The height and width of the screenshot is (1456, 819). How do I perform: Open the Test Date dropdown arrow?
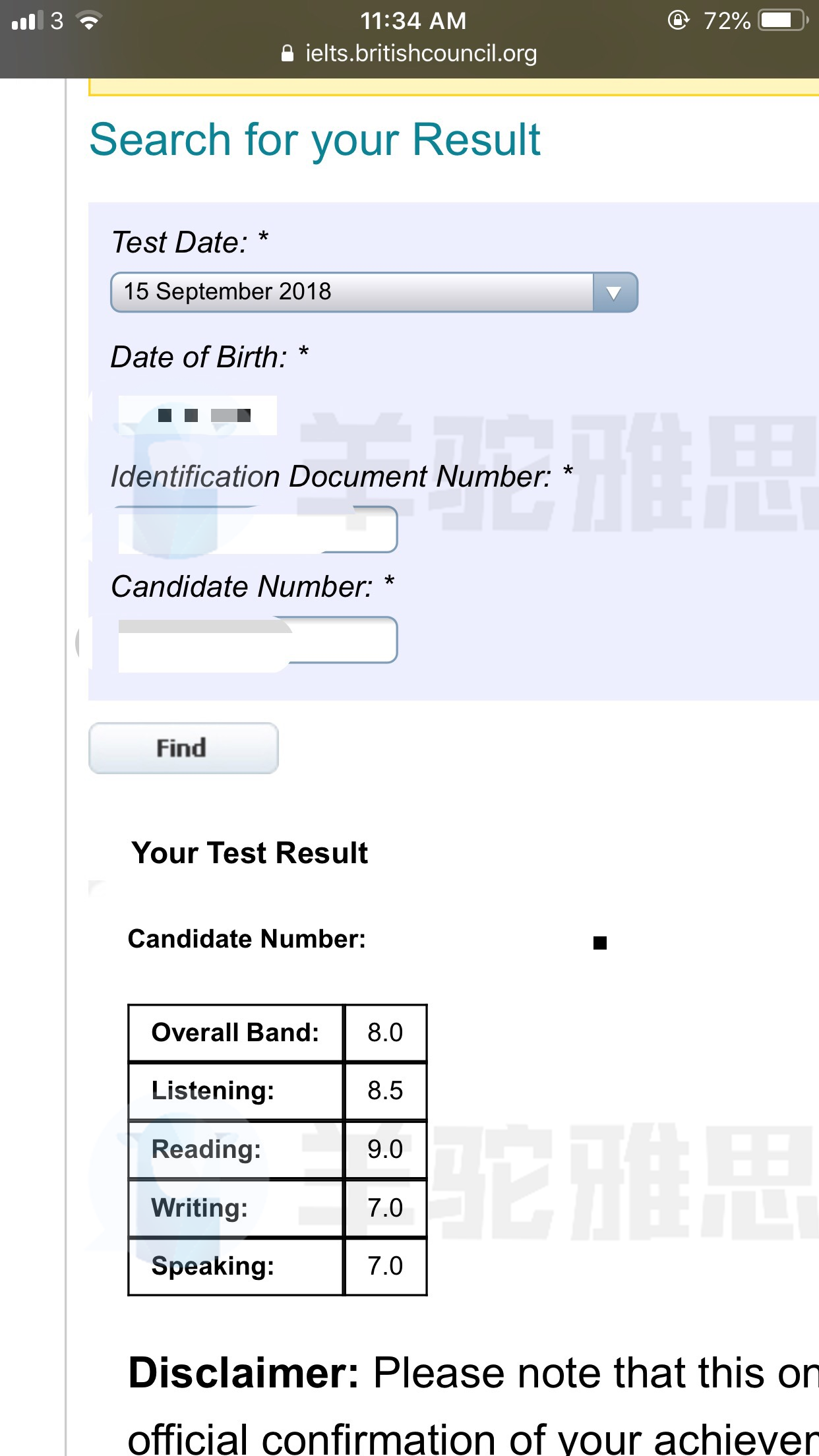tap(615, 292)
